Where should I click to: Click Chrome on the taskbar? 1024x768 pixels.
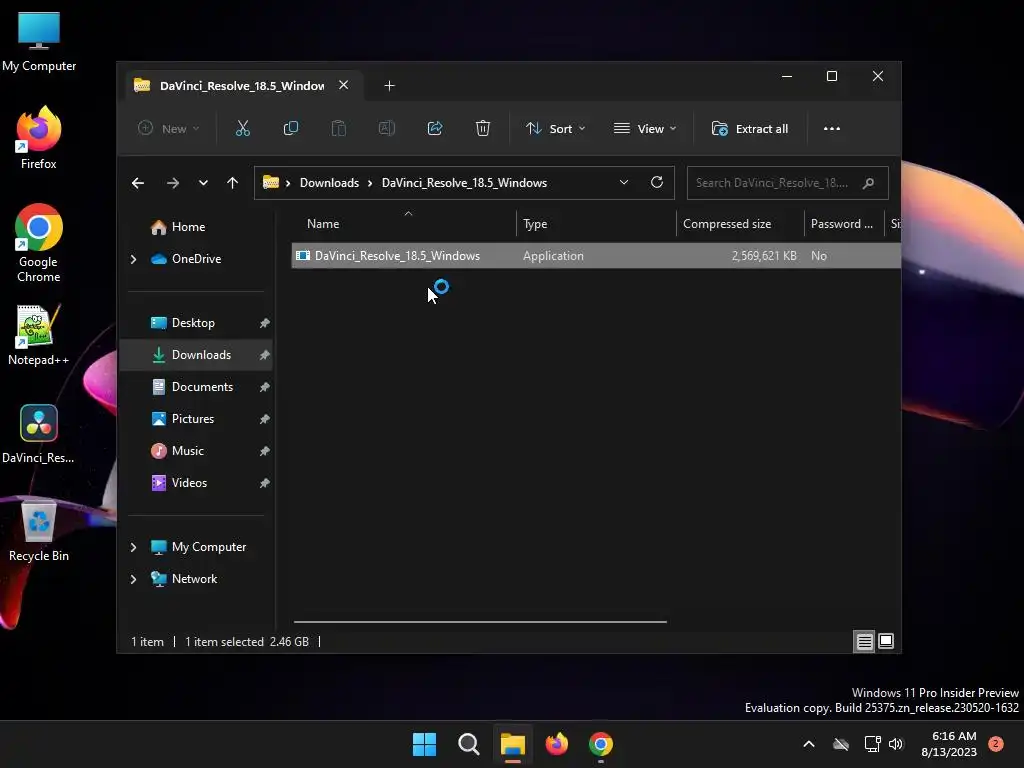click(601, 744)
